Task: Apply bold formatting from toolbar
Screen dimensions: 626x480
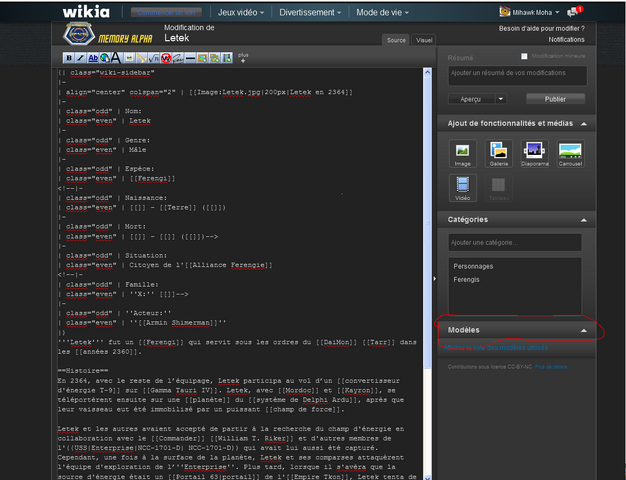Action: coord(69,58)
